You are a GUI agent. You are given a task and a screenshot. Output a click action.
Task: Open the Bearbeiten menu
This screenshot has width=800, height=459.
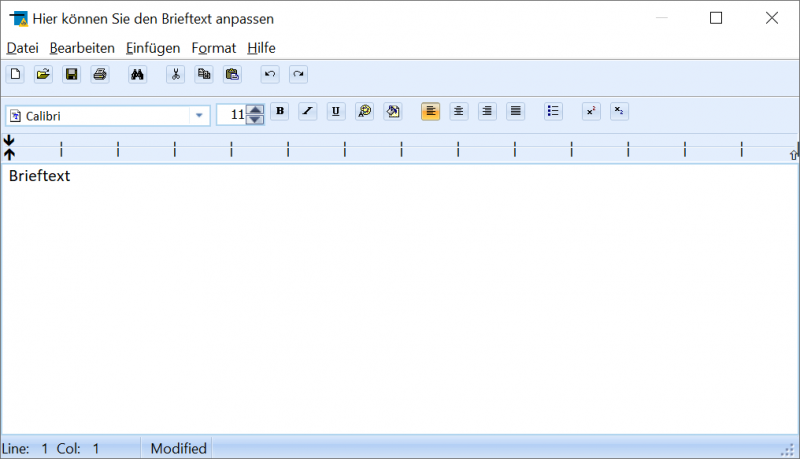(x=82, y=48)
